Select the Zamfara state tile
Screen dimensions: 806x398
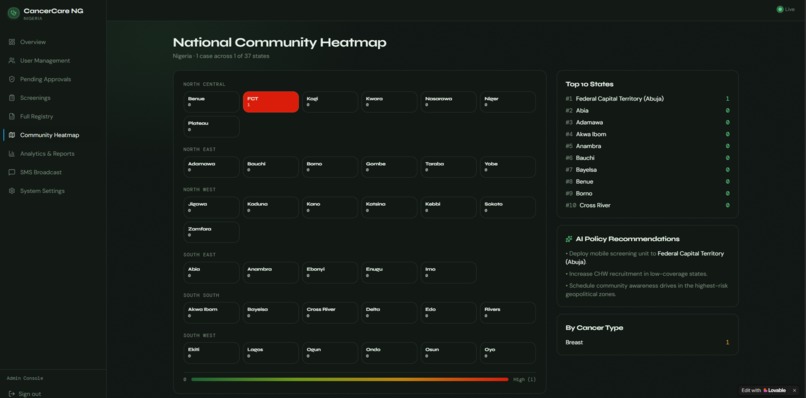point(211,232)
